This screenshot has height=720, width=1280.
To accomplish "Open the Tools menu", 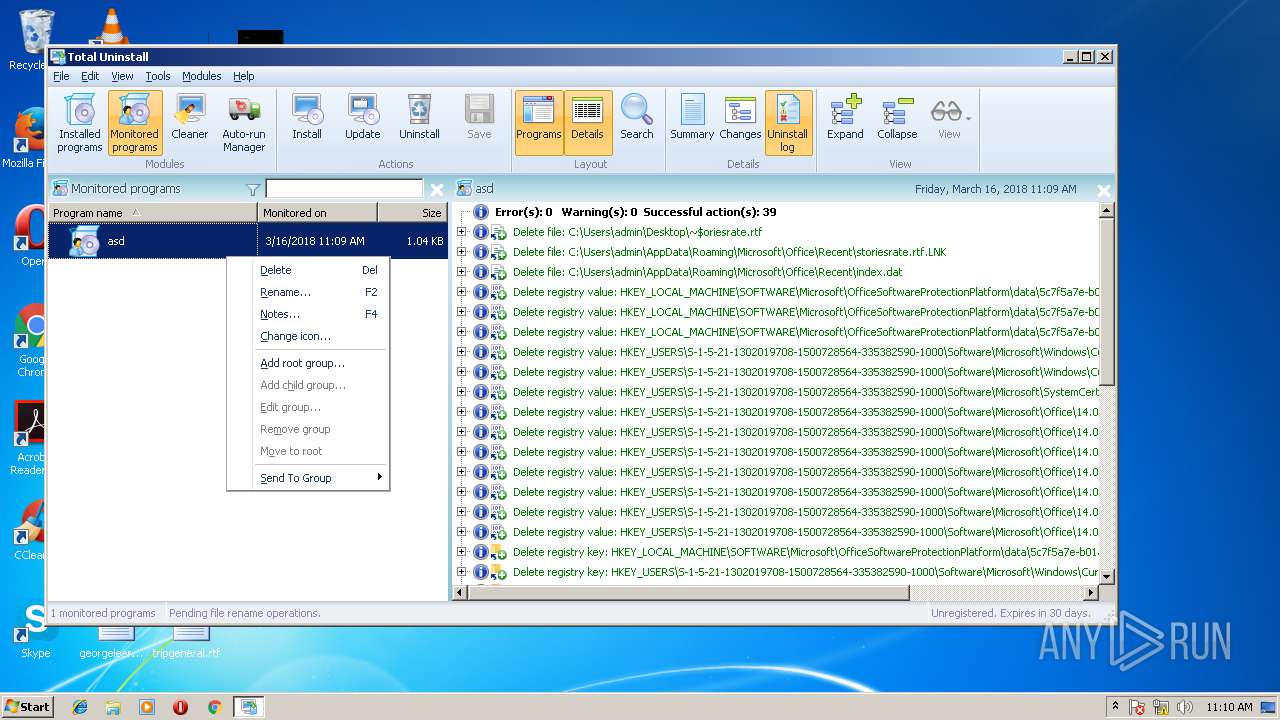I will 158,76.
